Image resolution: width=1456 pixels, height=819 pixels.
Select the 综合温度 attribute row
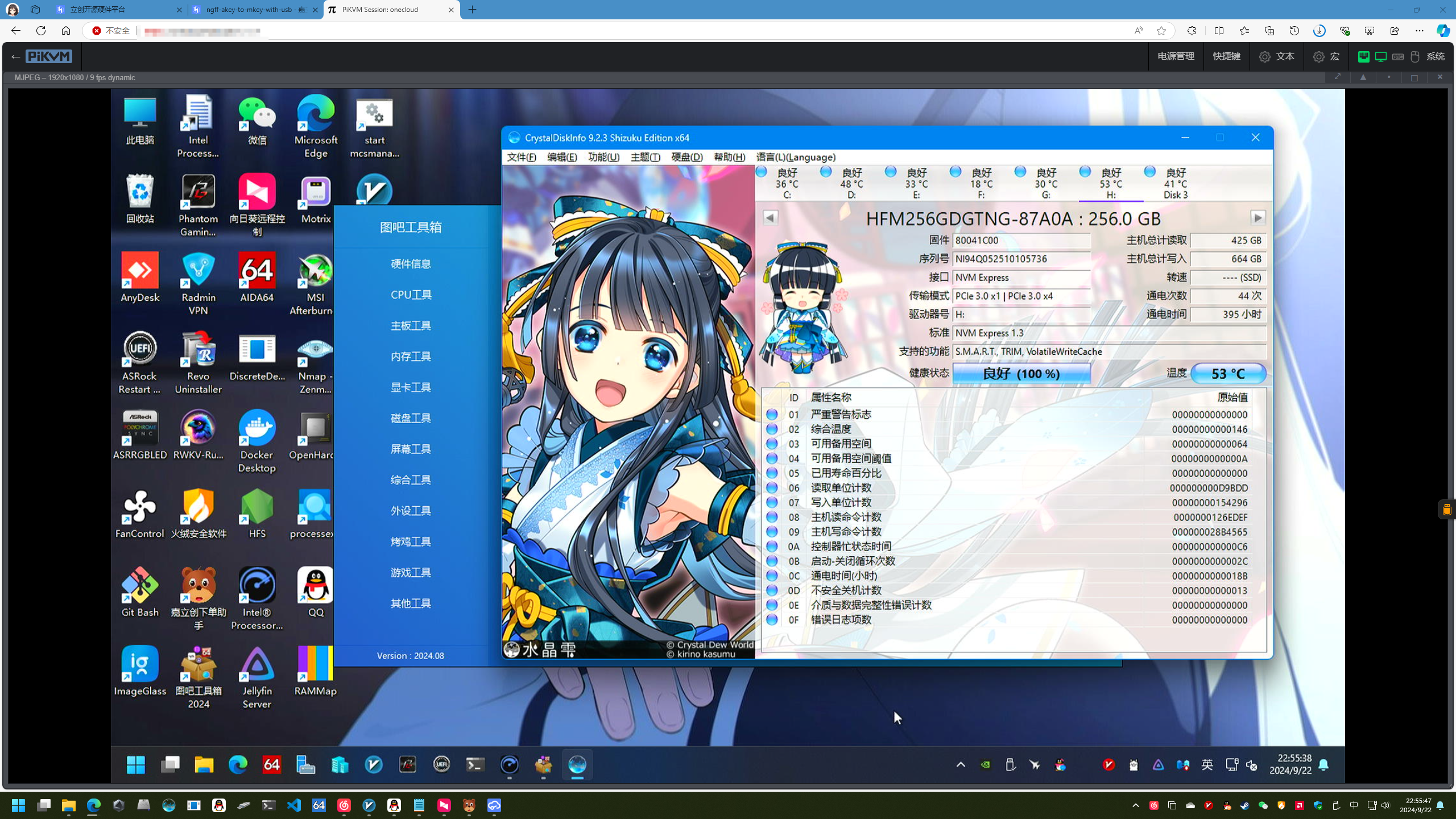(x=1008, y=429)
